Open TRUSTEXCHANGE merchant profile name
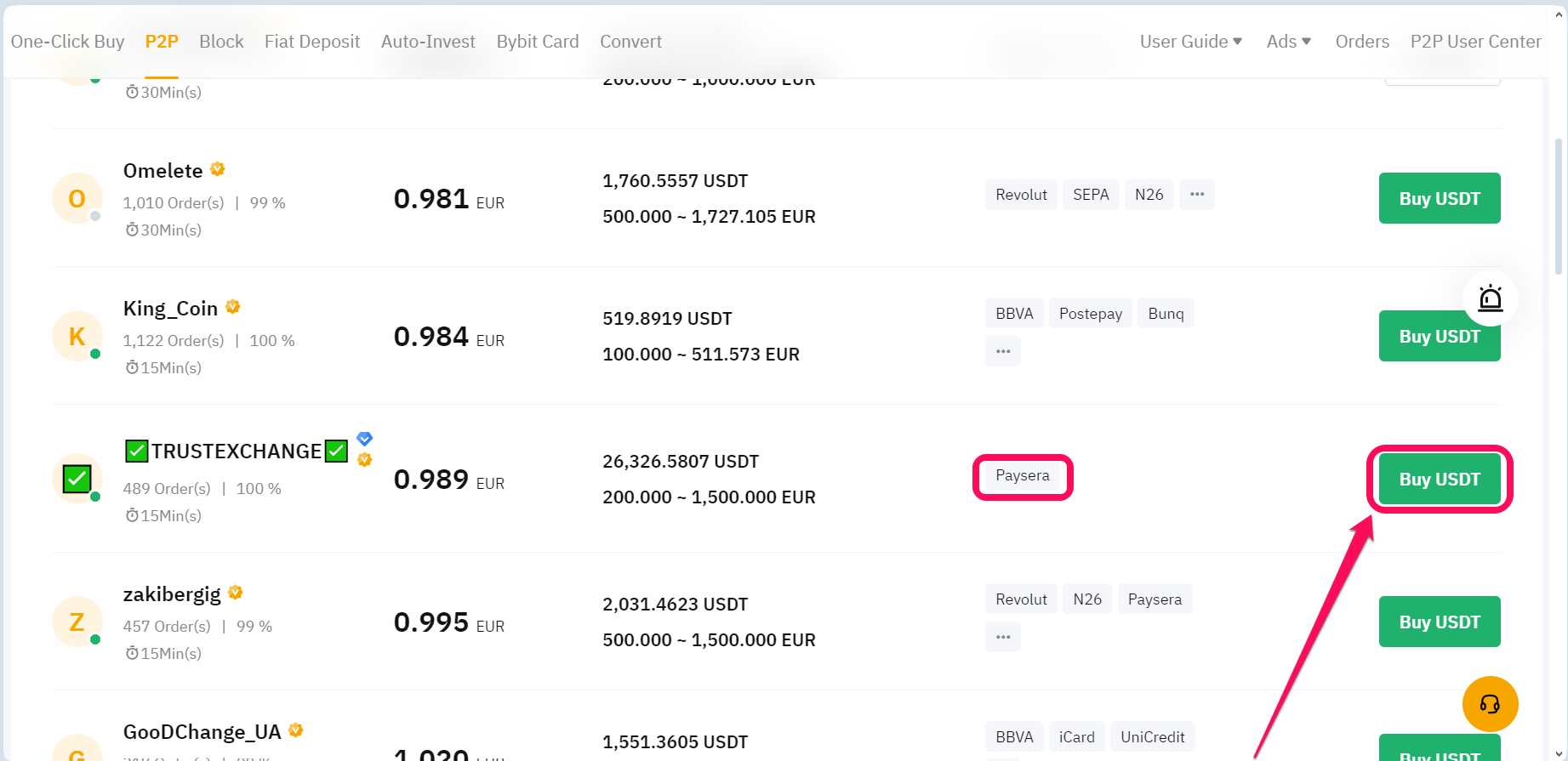This screenshot has height=761, width=1568. tap(237, 451)
